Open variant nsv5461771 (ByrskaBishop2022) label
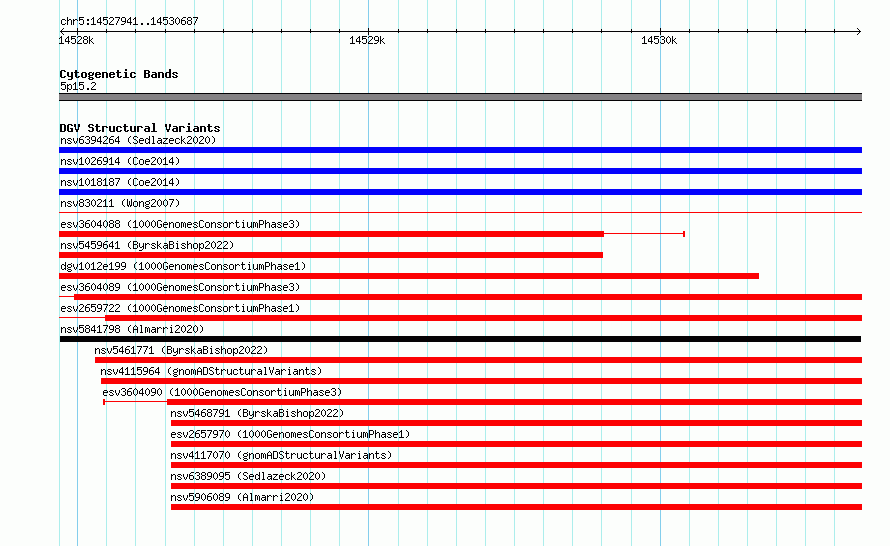 point(181,350)
